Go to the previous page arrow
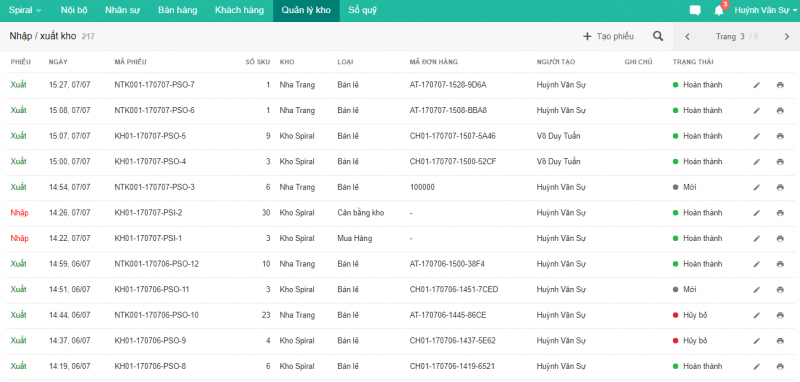 pyautogui.click(x=687, y=36)
